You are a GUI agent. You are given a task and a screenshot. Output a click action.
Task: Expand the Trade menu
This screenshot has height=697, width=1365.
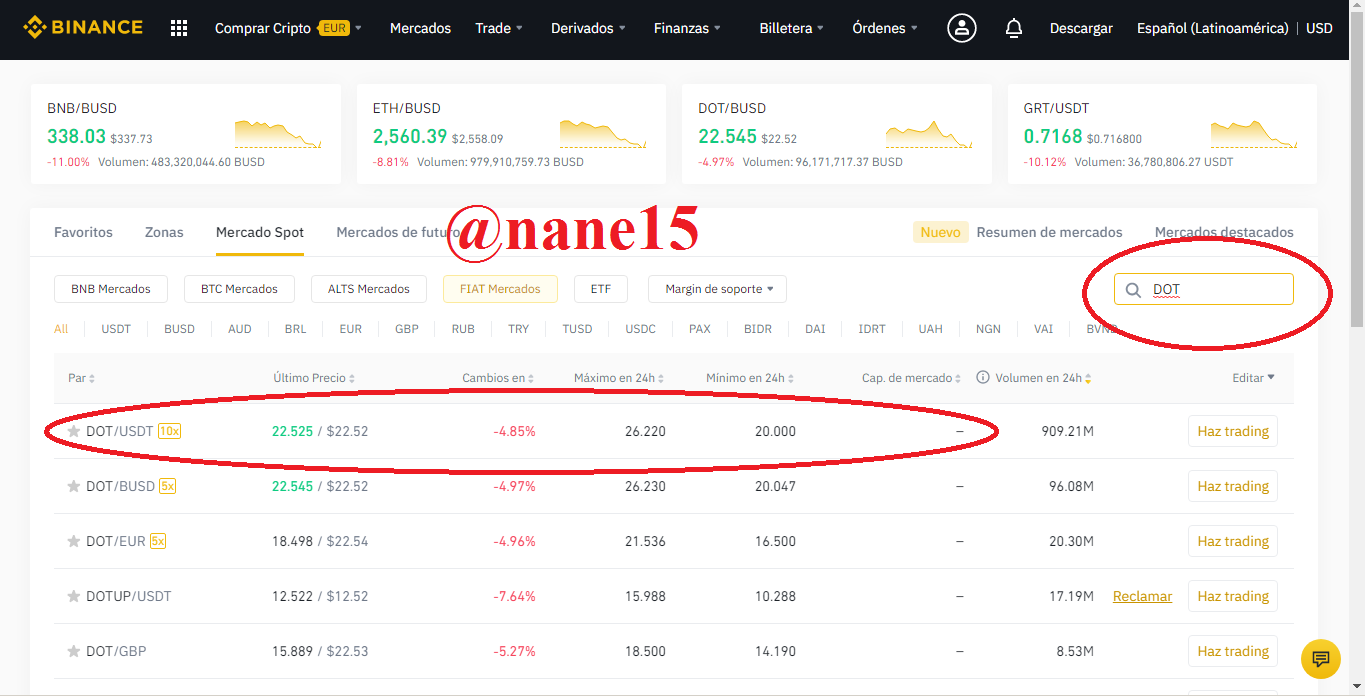(499, 28)
